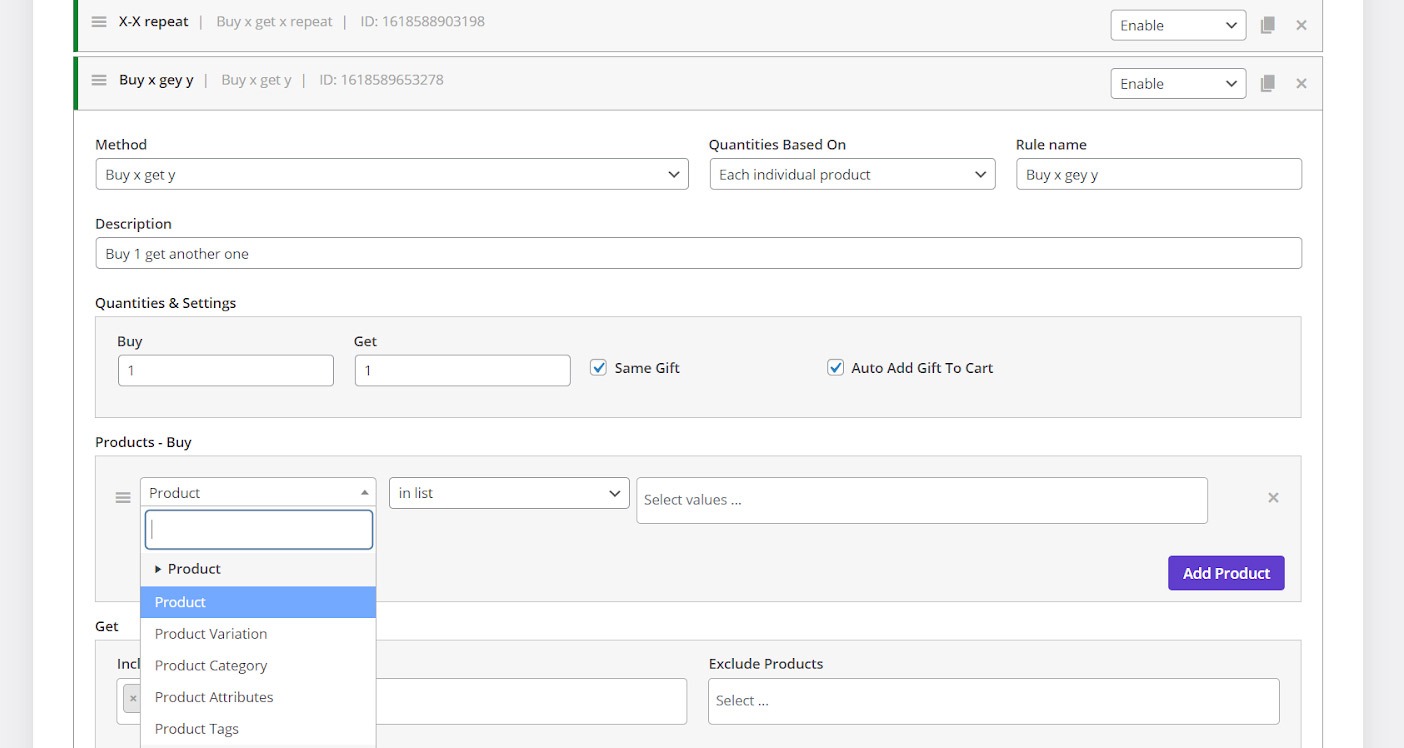
Task: Open the 'in list' operator dropdown
Action: tap(508, 493)
